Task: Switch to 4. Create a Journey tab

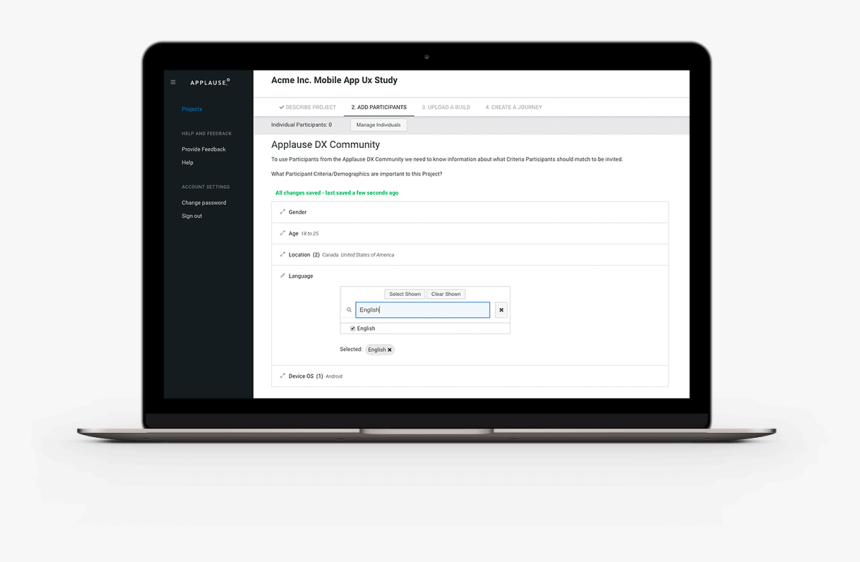Action: (x=513, y=107)
